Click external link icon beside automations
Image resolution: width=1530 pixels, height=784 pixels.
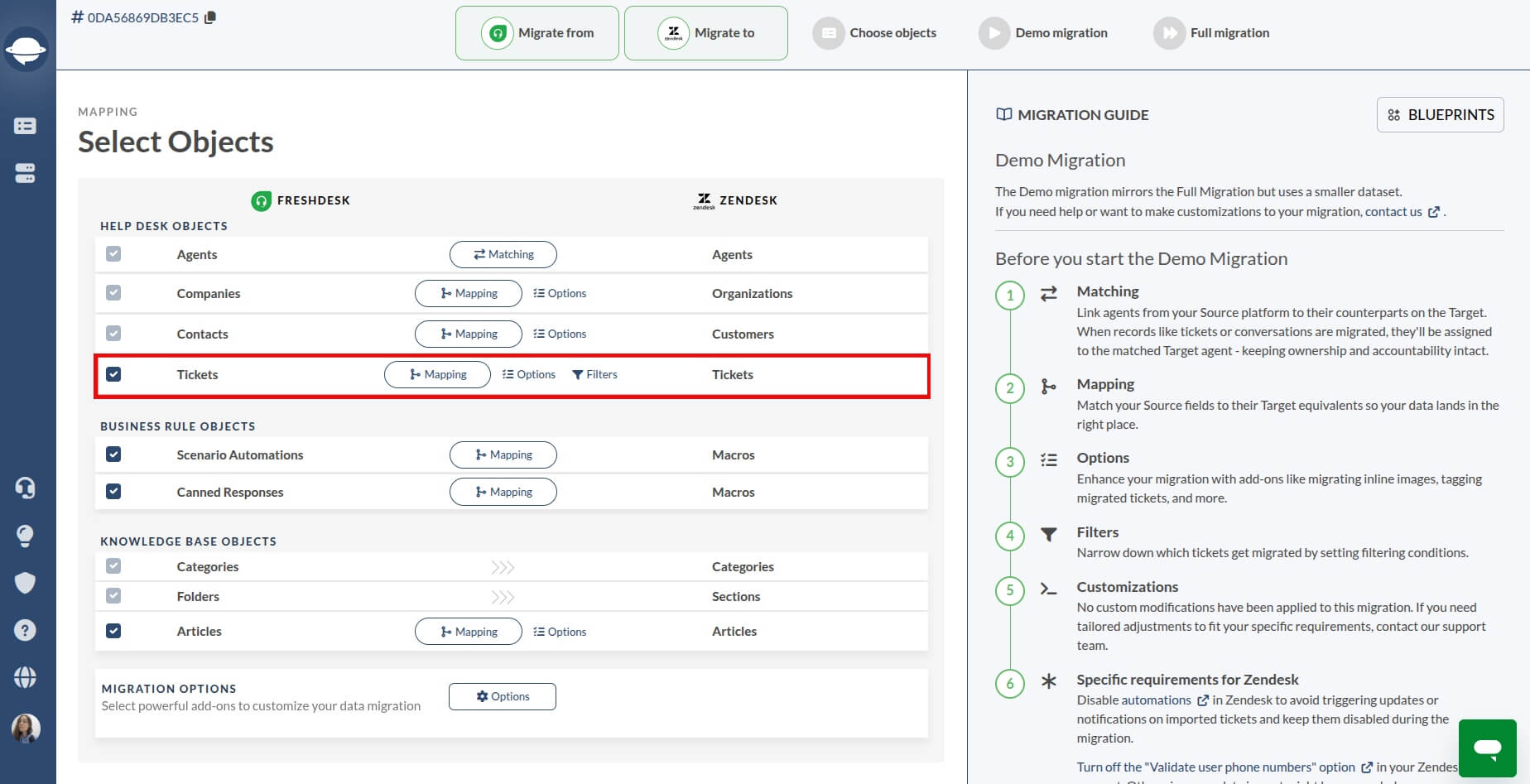(x=1203, y=700)
